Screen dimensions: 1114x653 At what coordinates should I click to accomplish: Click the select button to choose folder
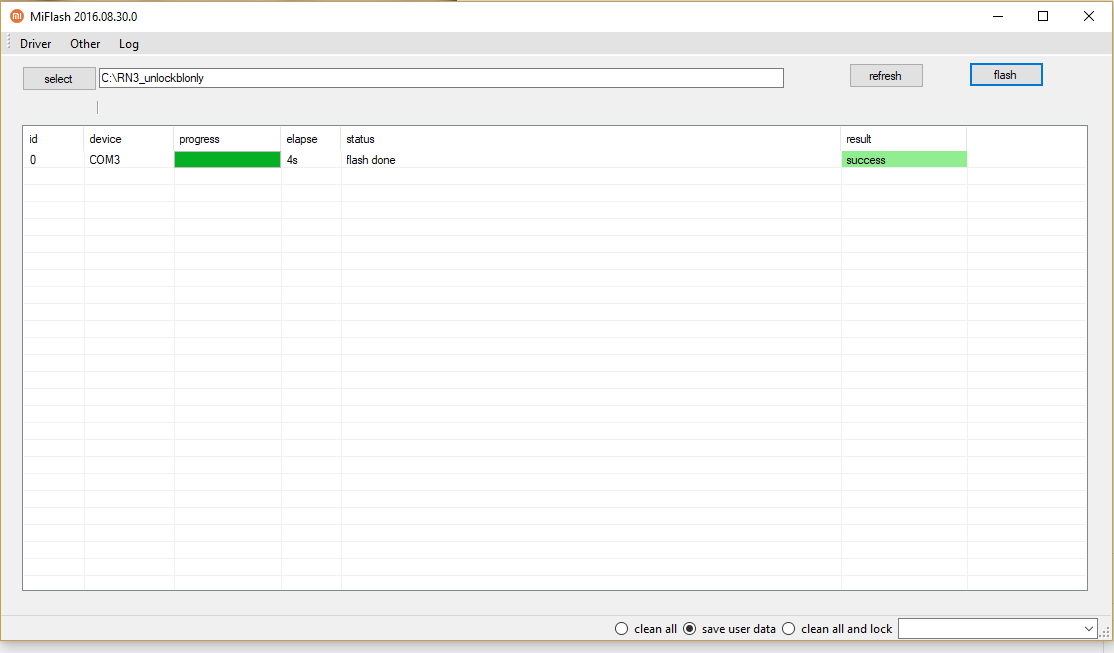[x=59, y=79]
